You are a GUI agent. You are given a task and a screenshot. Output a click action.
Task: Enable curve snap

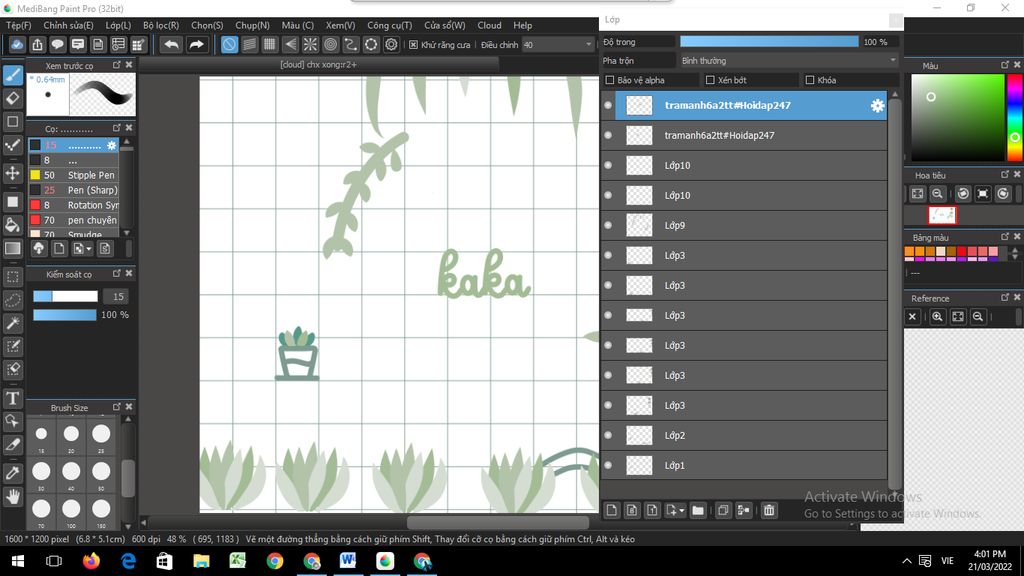351,44
